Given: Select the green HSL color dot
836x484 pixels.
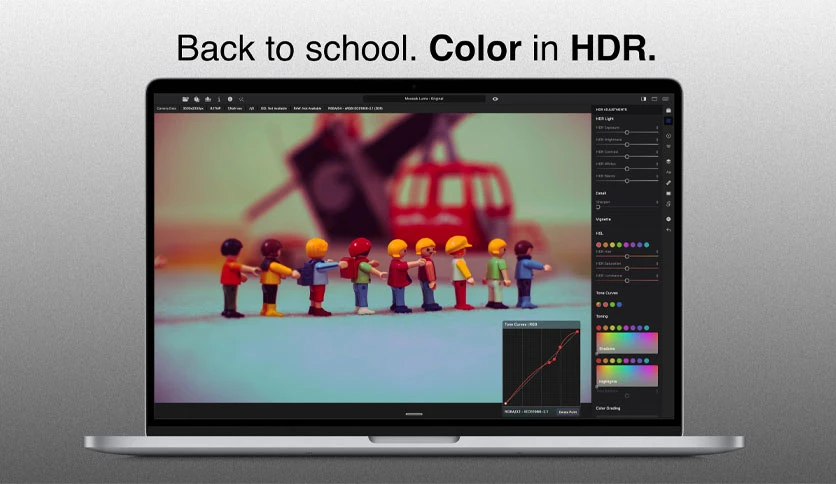Looking at the screenshot, I should (619, 245).
